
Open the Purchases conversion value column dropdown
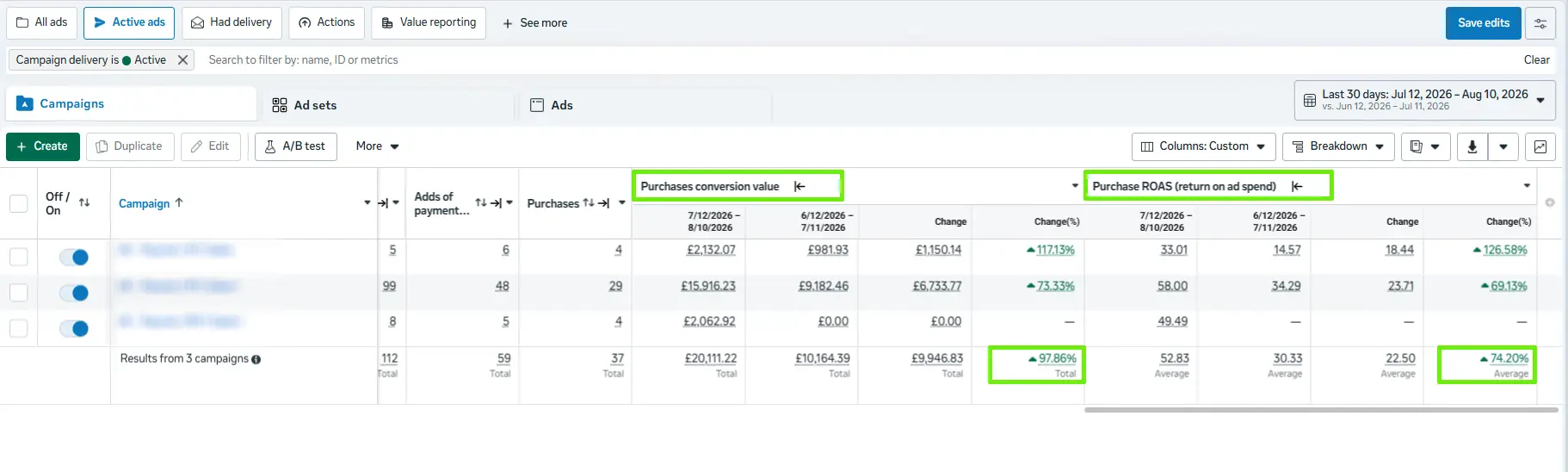click(x=1075, y=186)
